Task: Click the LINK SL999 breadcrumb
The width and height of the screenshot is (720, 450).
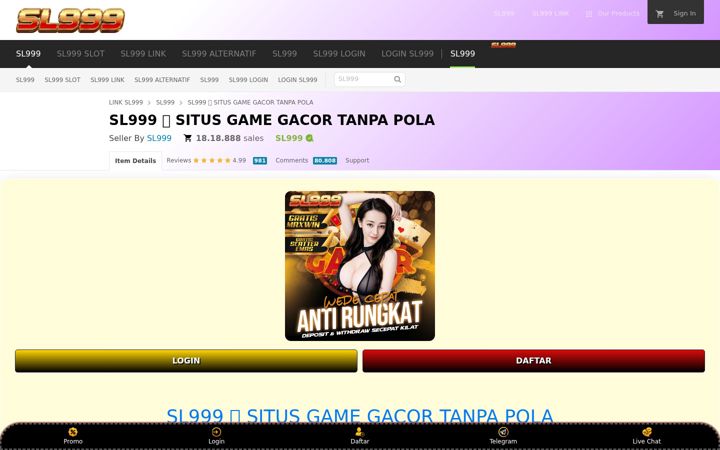Action: coord(126,102)
